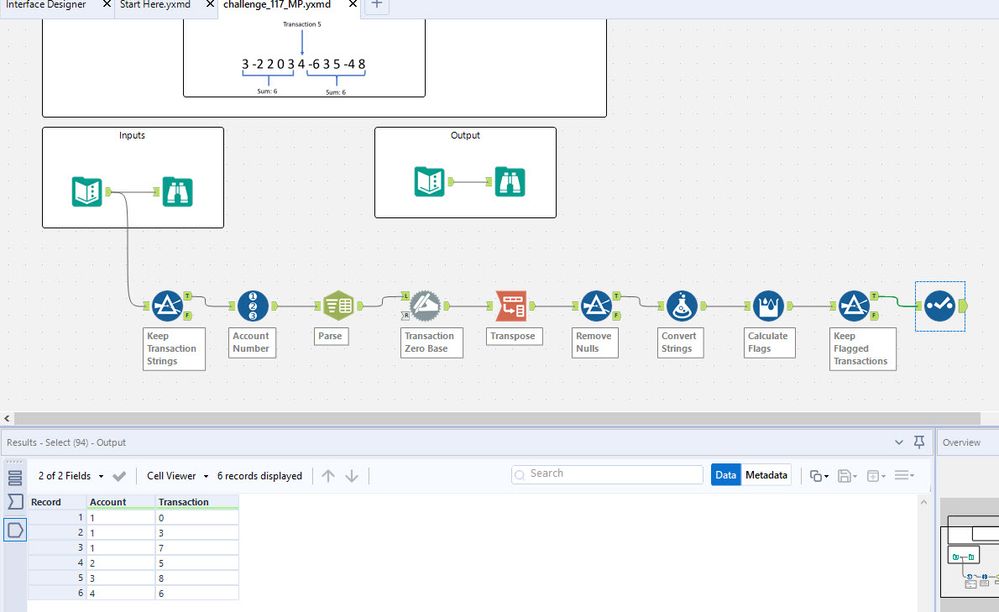Viewport: 999px width, 612px height.
Task: Select the Transaction Zero Base tool
Action: click(x=425, y=306)
